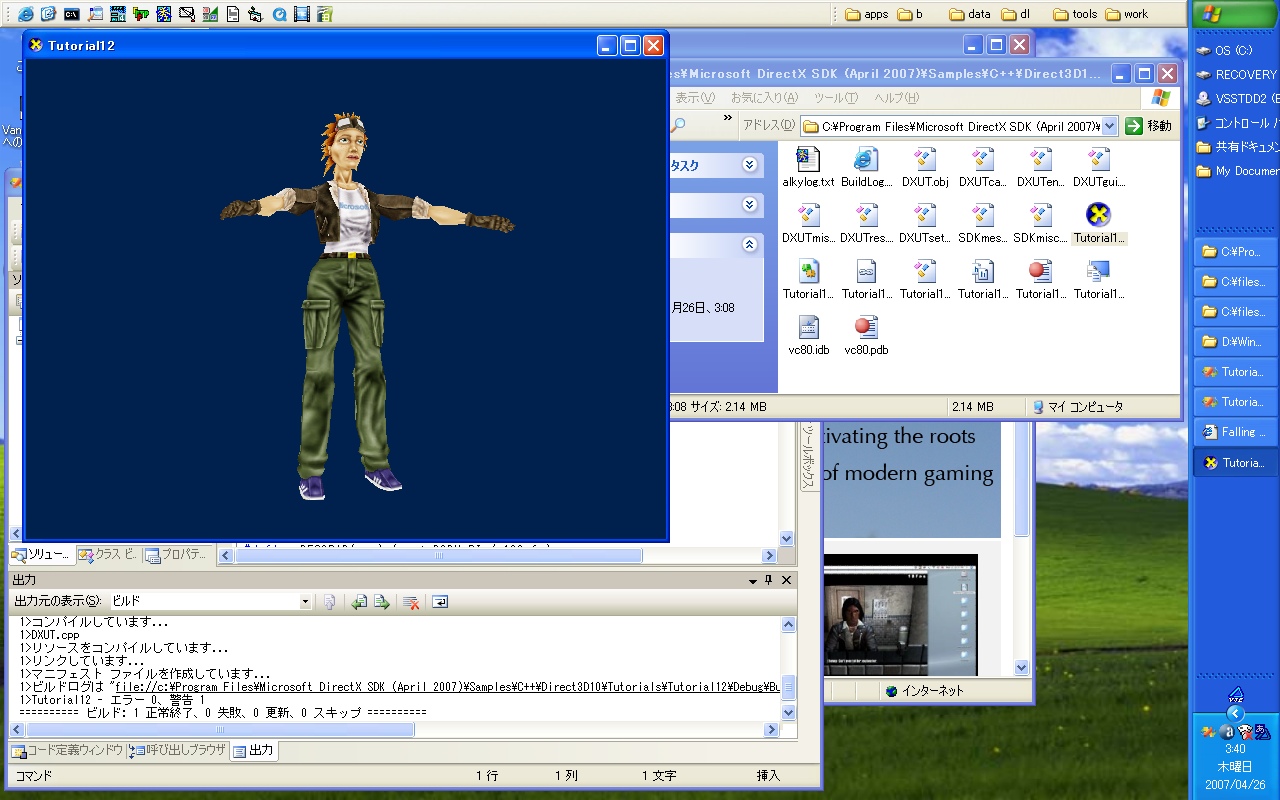Open the build source dropdown showing ビルド
This screenshot has height=800, width=1280.
coord(305,602)
